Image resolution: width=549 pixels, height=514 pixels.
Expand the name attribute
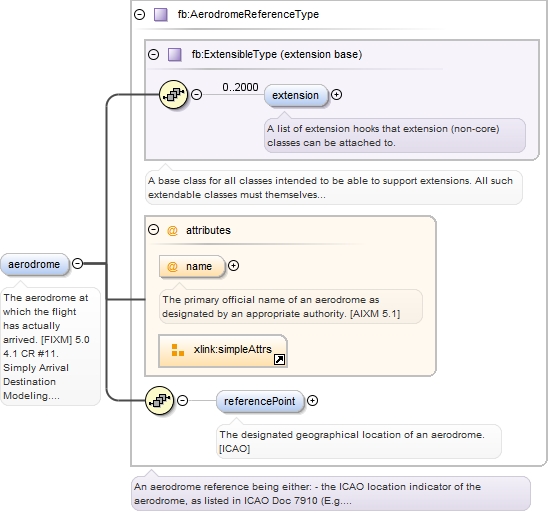[x=234, y=266]
